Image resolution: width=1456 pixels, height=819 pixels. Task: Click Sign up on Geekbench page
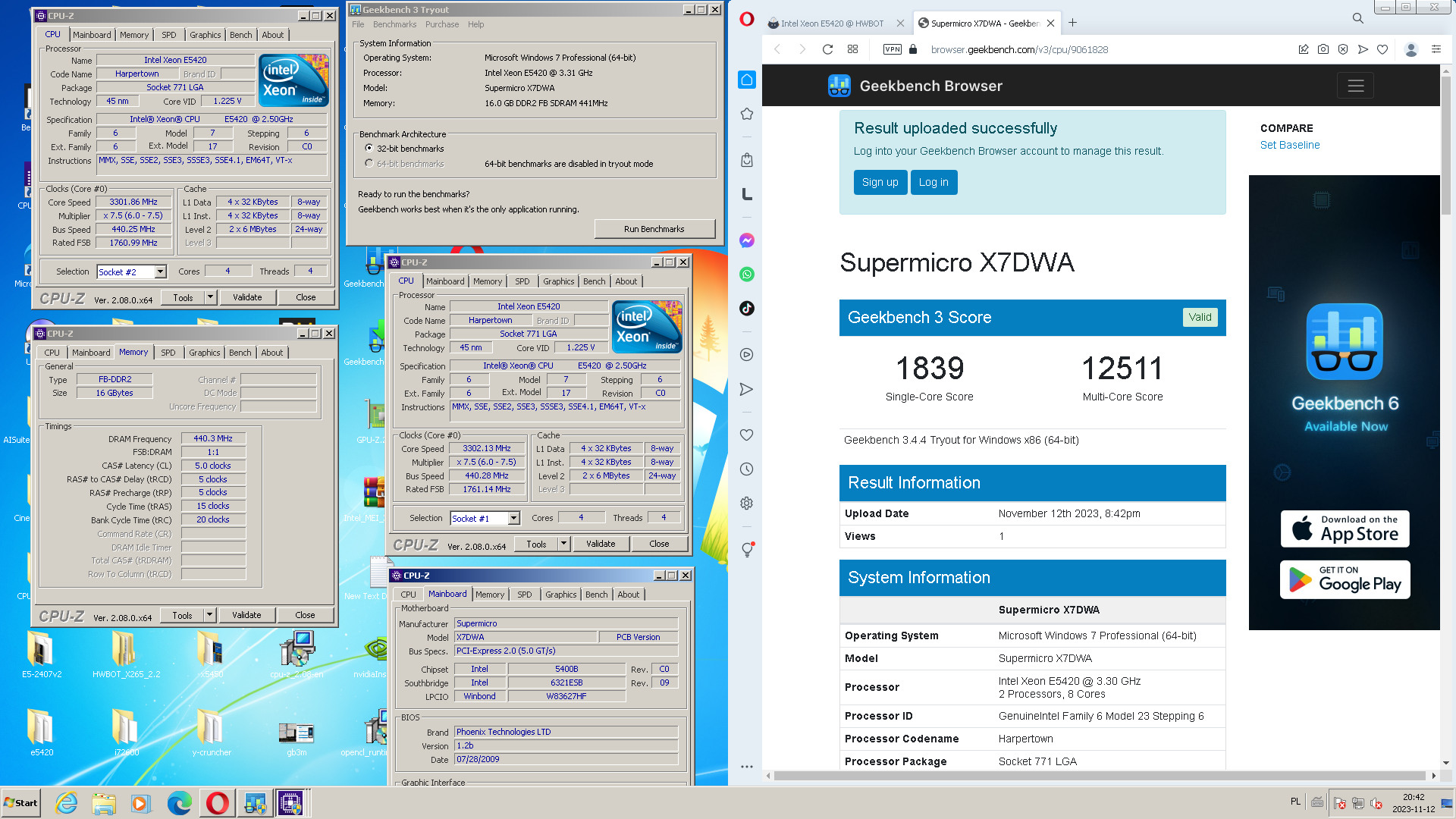tap(880, 182)
